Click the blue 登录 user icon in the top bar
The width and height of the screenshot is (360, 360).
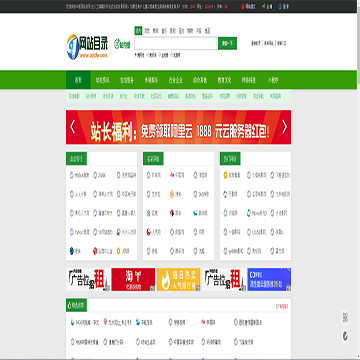(279, 6)
